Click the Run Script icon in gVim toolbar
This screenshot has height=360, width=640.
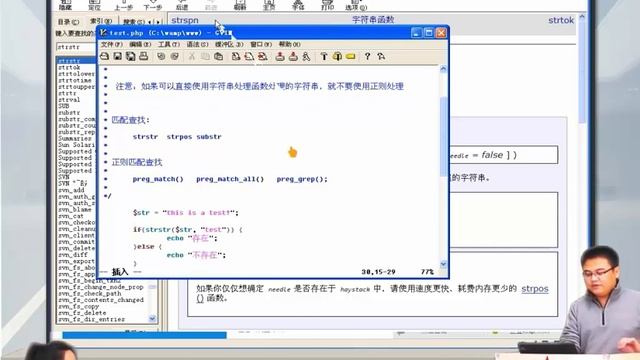(x=306, y=56)
